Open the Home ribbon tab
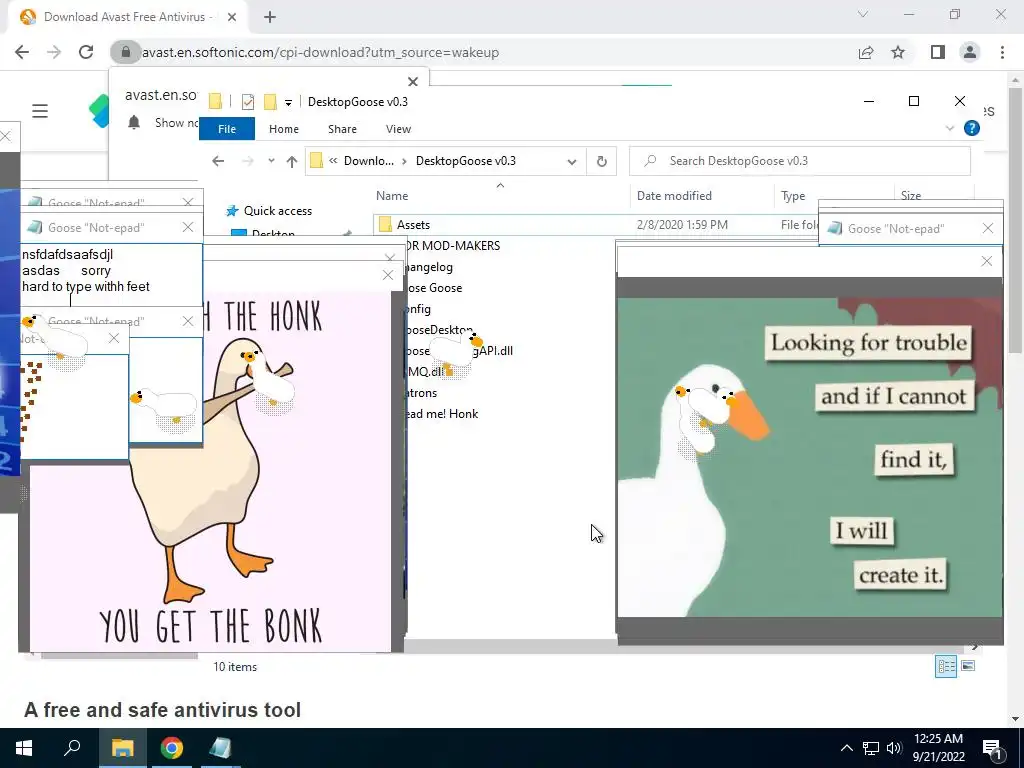The height and width of the screenshot is (768, 1024). click(283, 129)
